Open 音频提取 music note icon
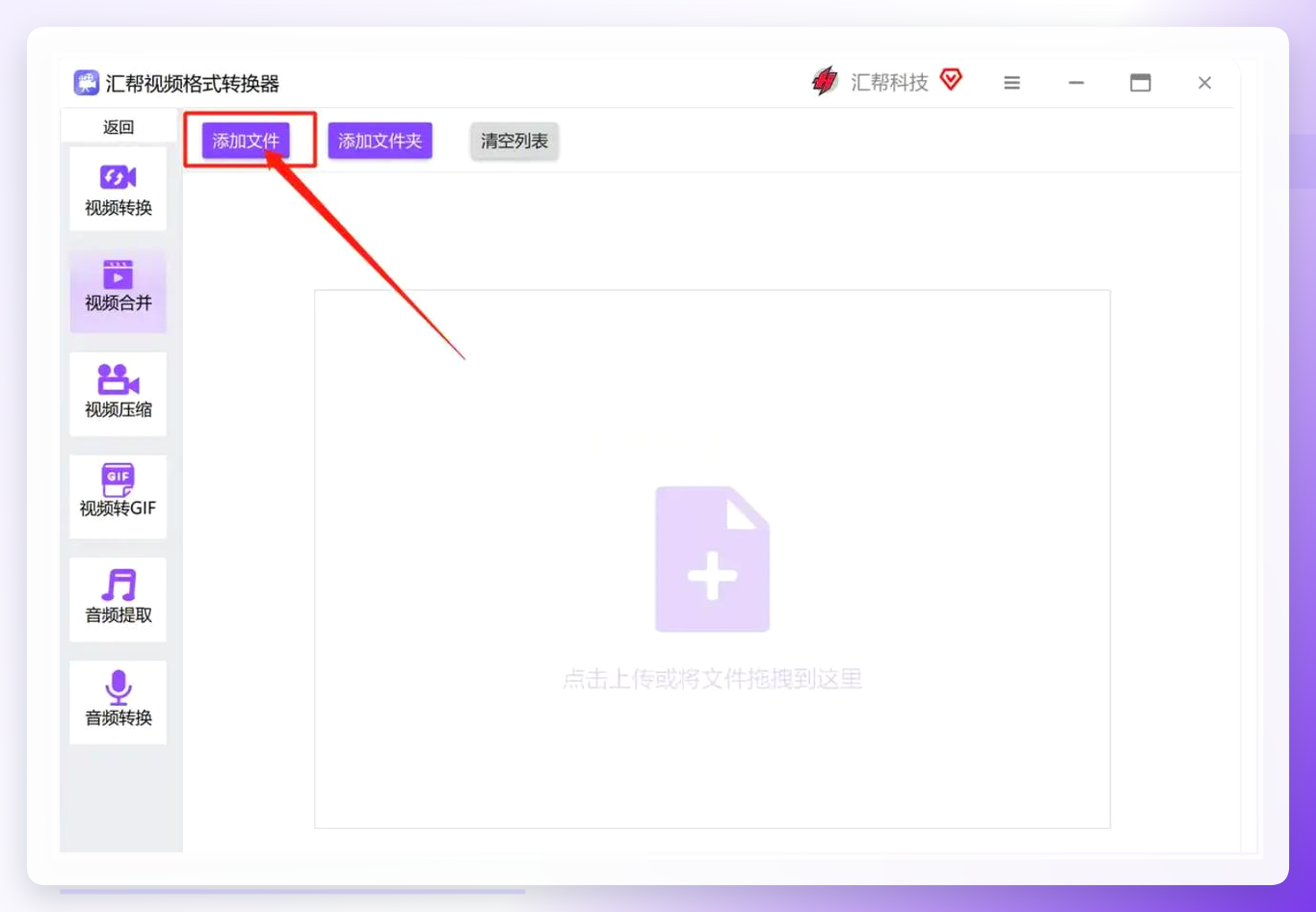Viewport: 1316px width, 912px height. click(118, 585)
